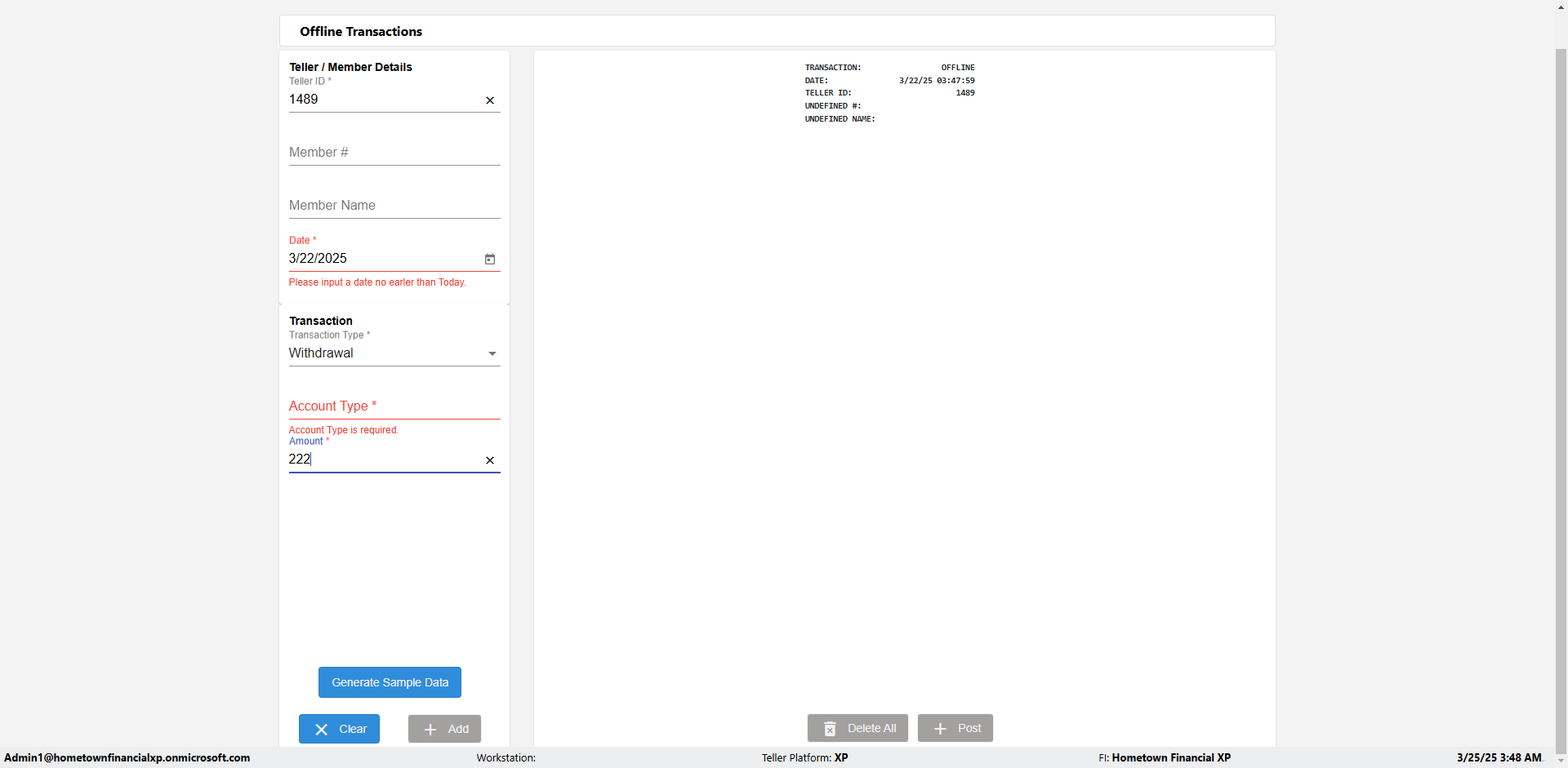This screenshot has width=1568, height=768.
Task: Click the receipt 'UNDEFINED NAME:' line
Action: click(x=840, y=119)
